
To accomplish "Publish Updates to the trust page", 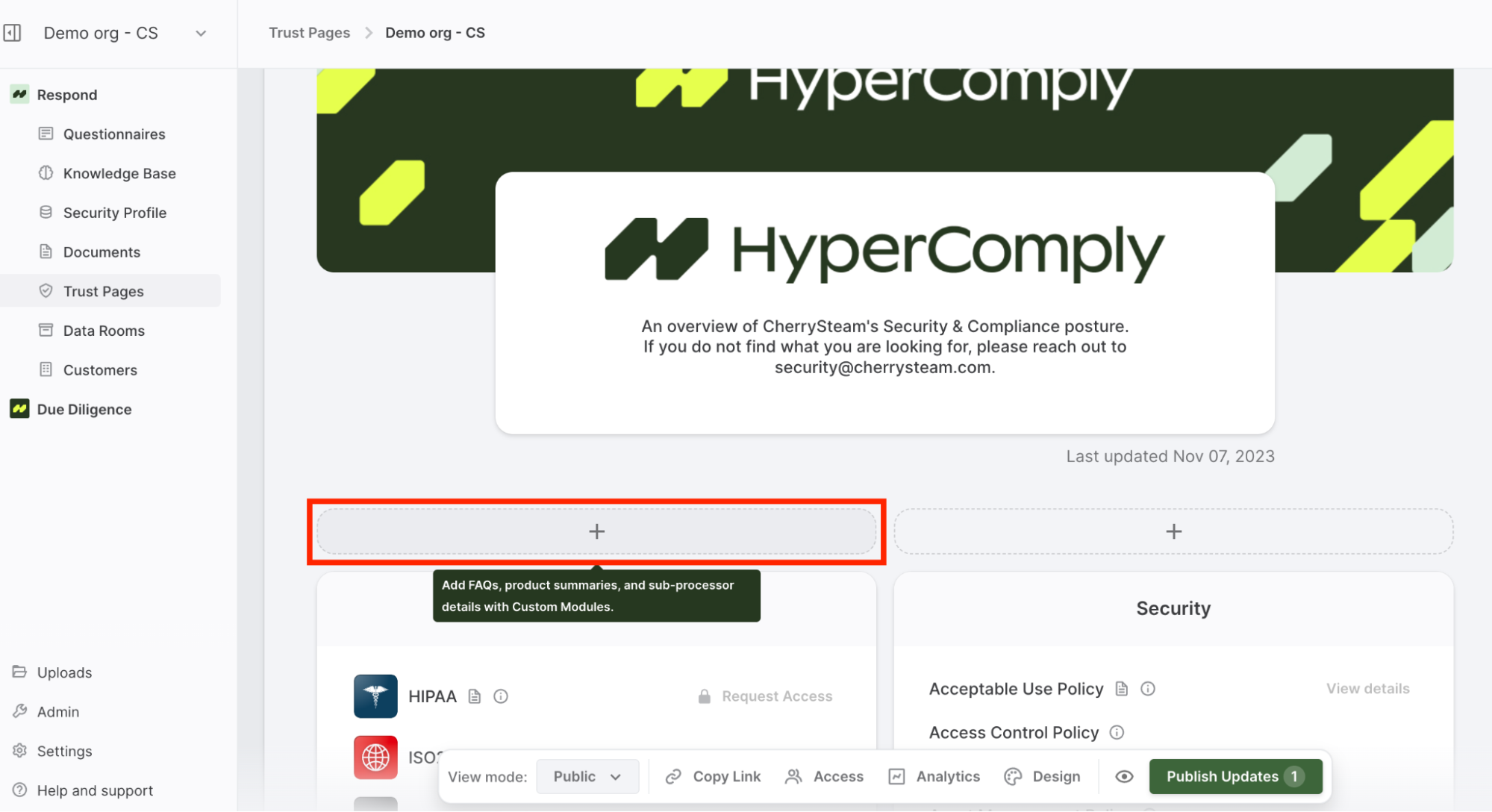I will tap(1236, 777).
